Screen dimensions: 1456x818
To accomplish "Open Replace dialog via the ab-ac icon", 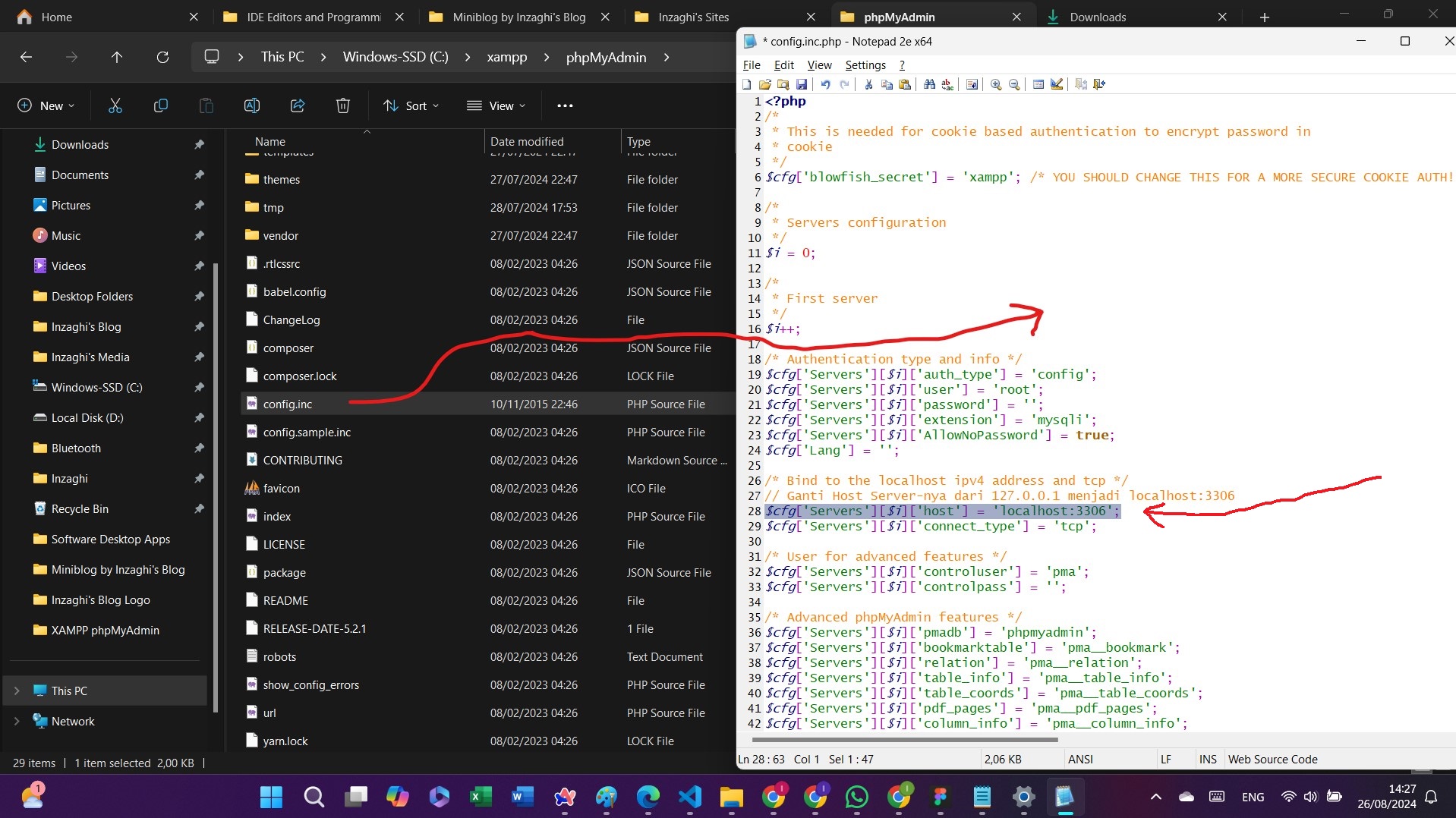I will click(x=947, y=84).
